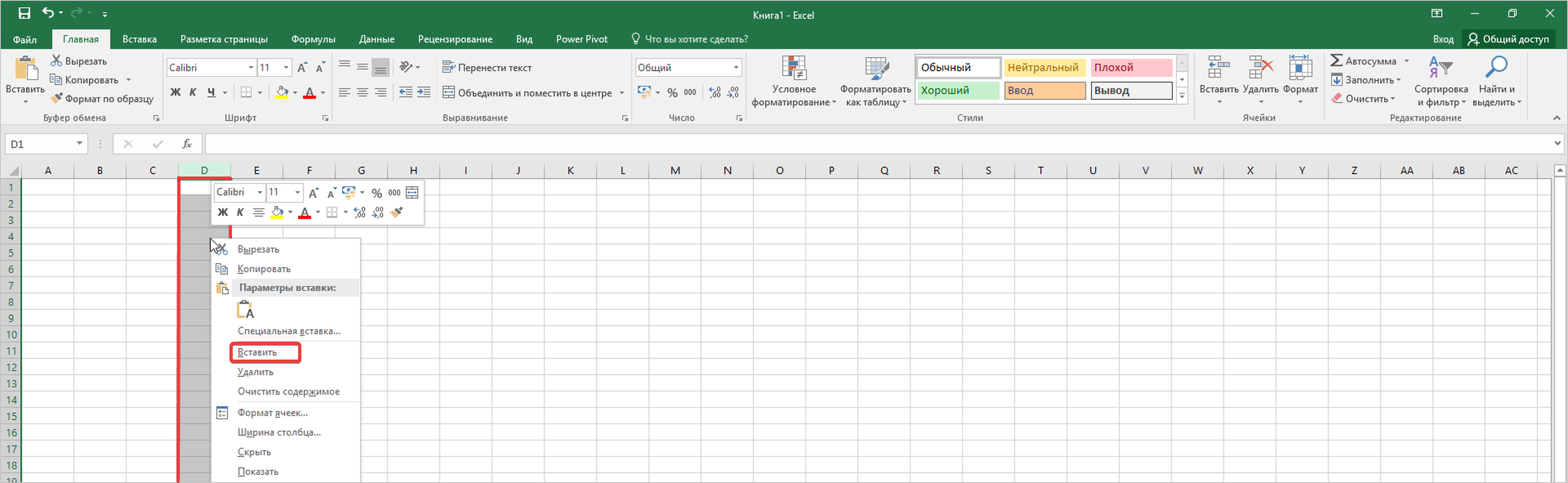1568x483 pixels.
Task: Click the increase indent icon
Action: pyautogui.click(x=424, y=93)
